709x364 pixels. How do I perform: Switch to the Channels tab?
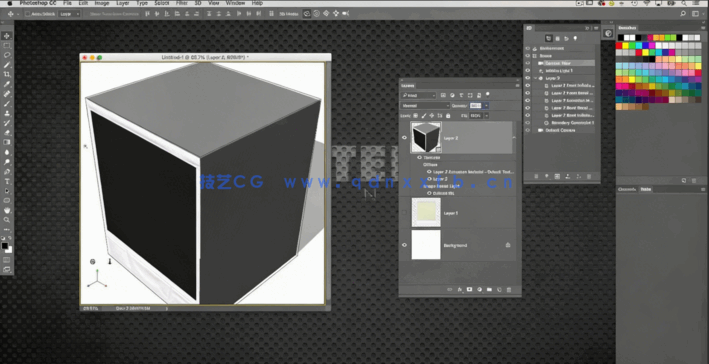[628, 189]
